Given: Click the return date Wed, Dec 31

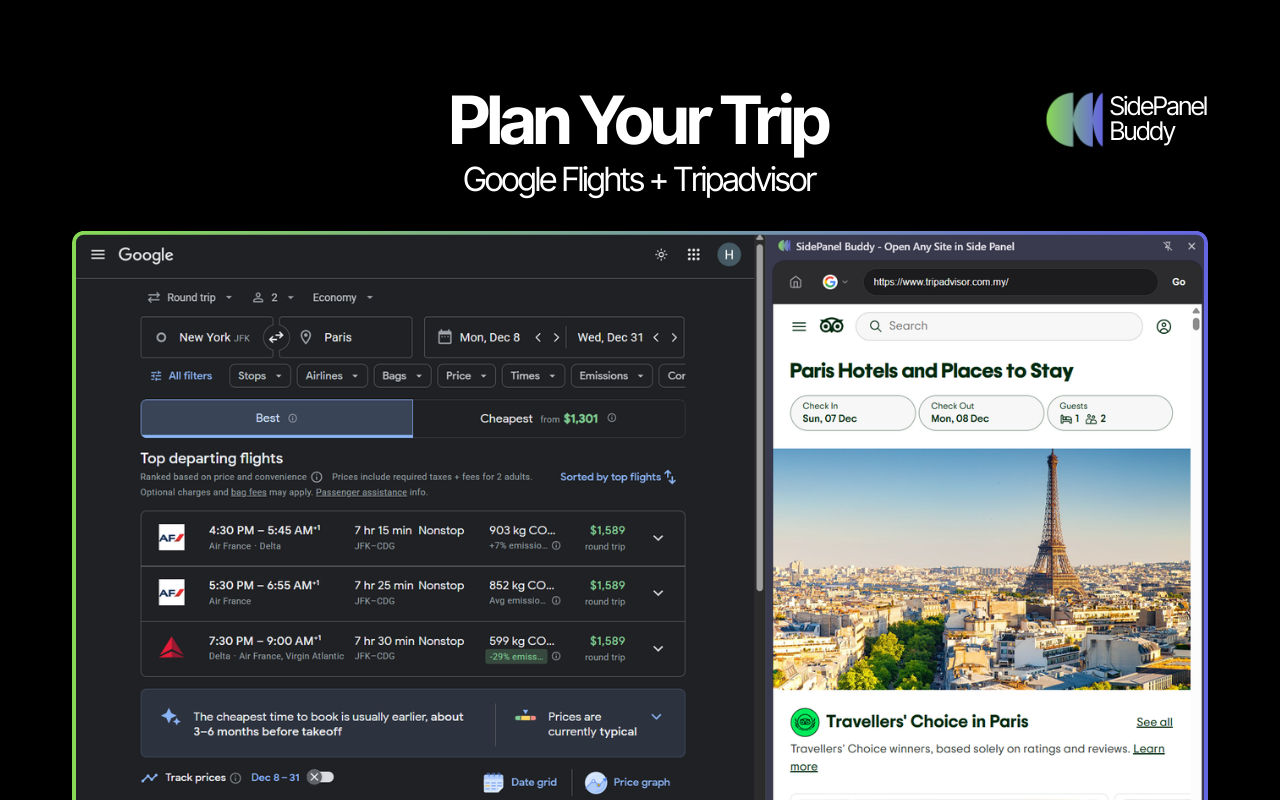Looking at the screenshot, I should (x=609, y=338).
